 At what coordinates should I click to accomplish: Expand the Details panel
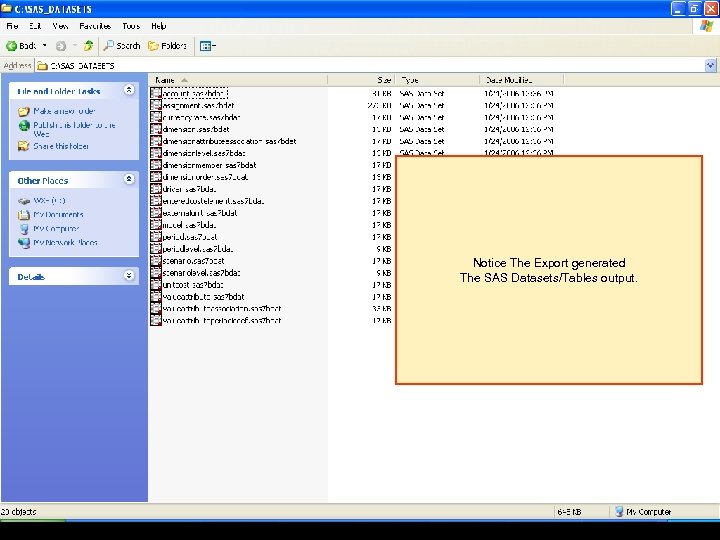click(x=129, y=276)
